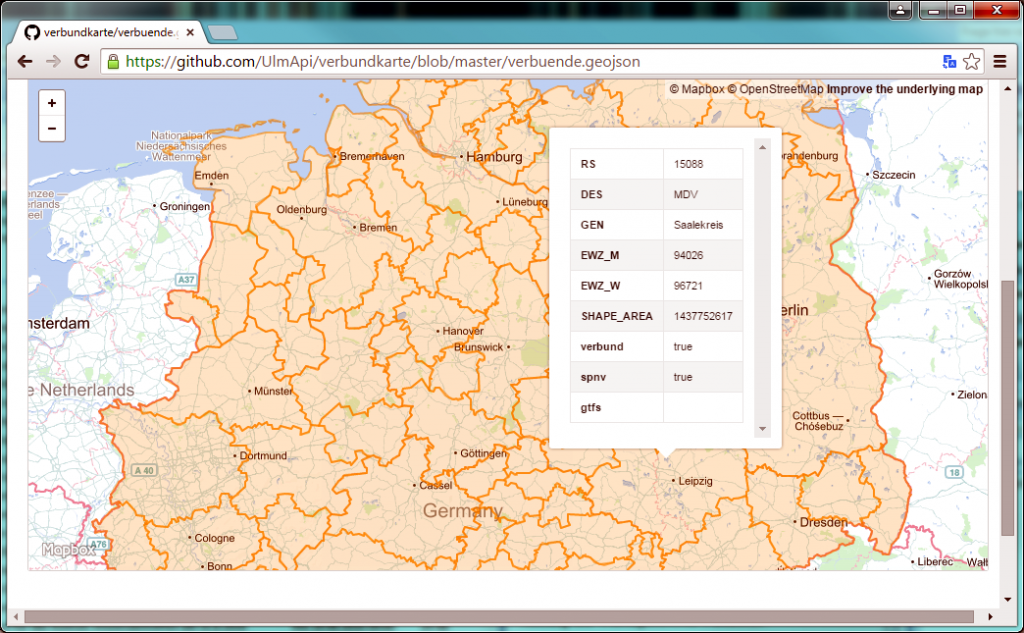The image size is (1024, 633).
Task: Reload the page with the refresh icon
Action: click(82, 62)
